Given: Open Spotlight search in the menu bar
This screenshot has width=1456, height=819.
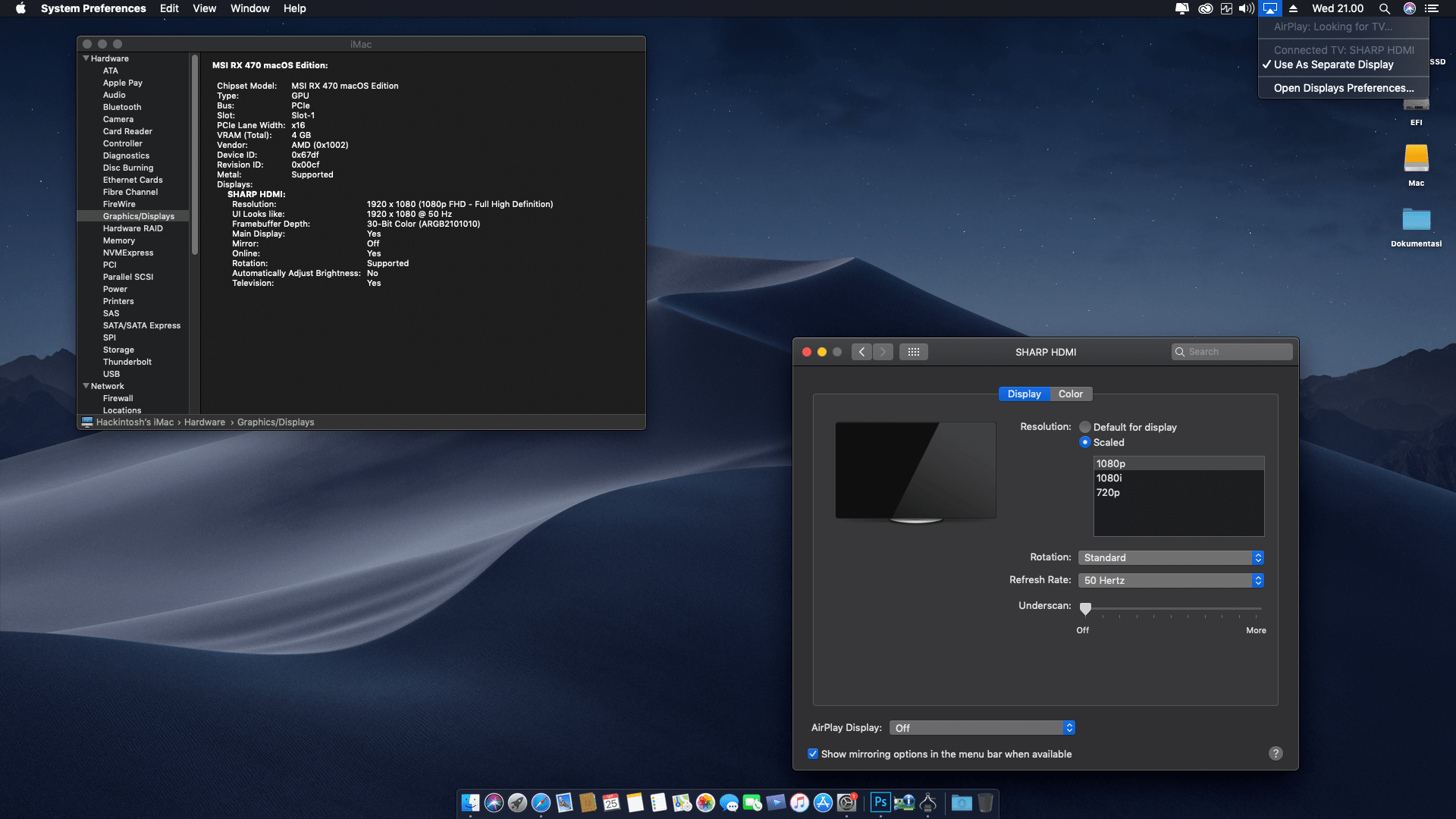Looking at the screenshot, I should click(x=1384, y=8).
